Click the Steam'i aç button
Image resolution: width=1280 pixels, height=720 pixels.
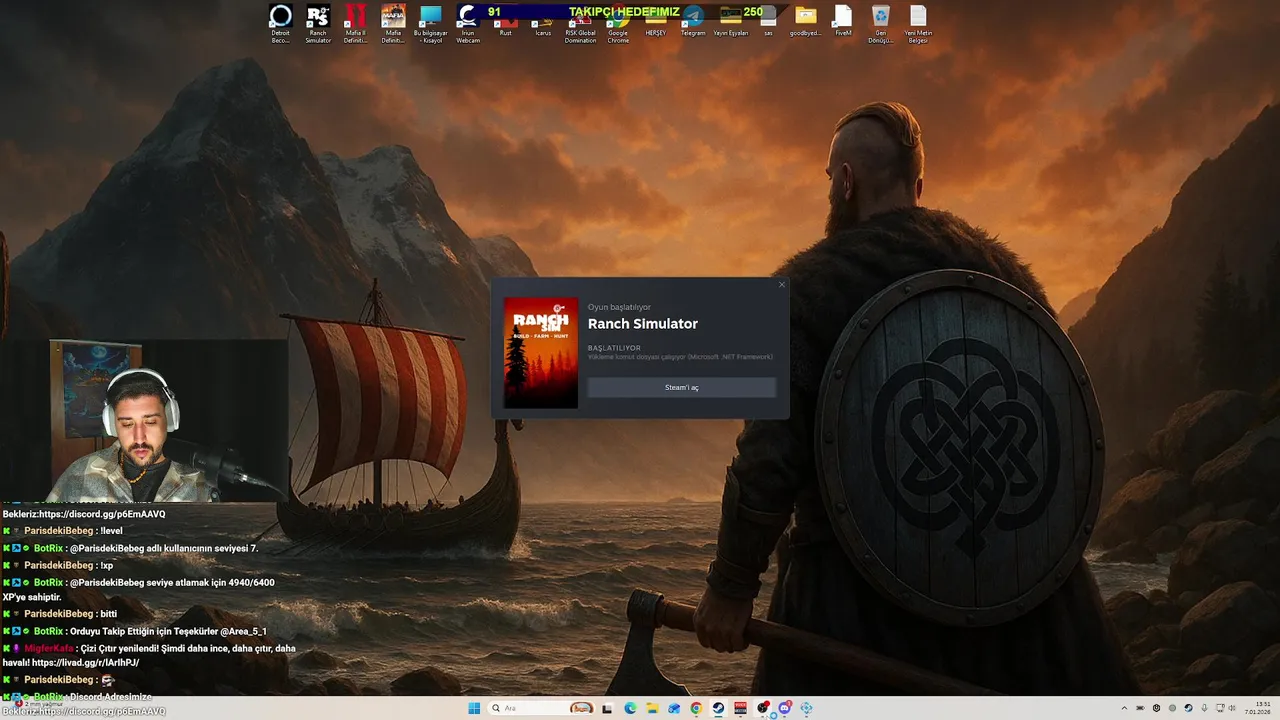pyautogui.click(x=682, y=388)
